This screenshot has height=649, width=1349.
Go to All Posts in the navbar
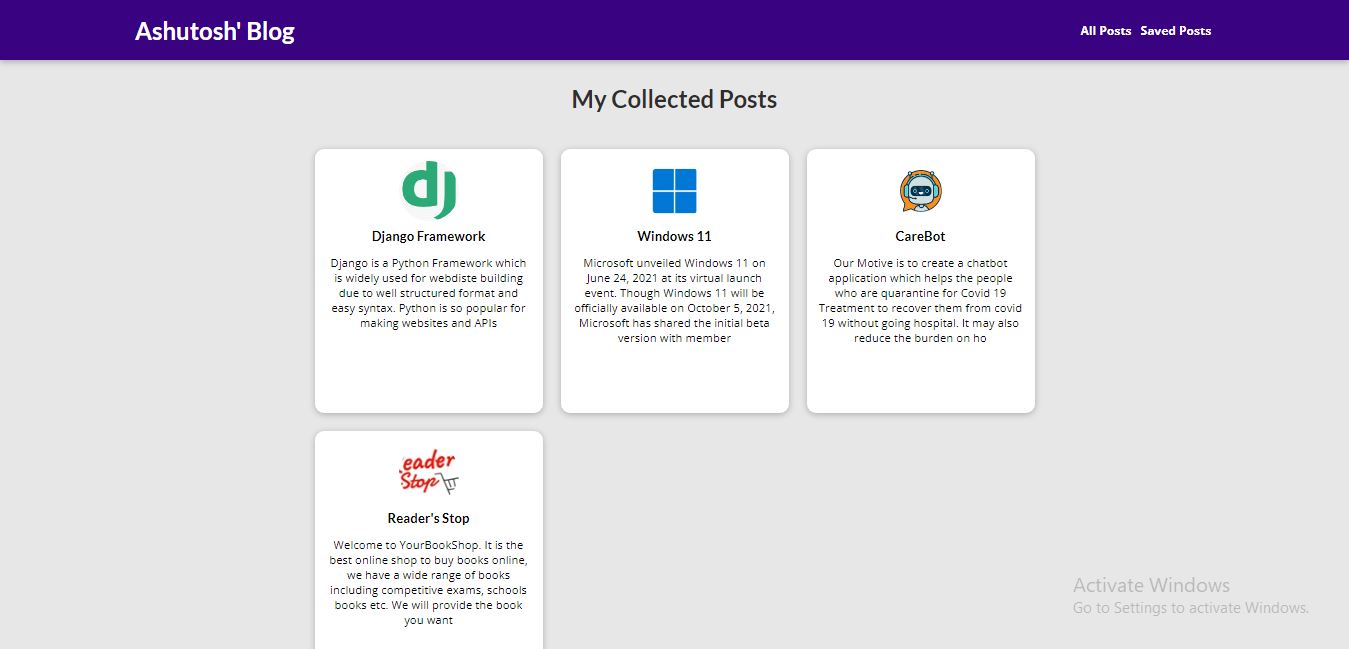[1105, 31]
